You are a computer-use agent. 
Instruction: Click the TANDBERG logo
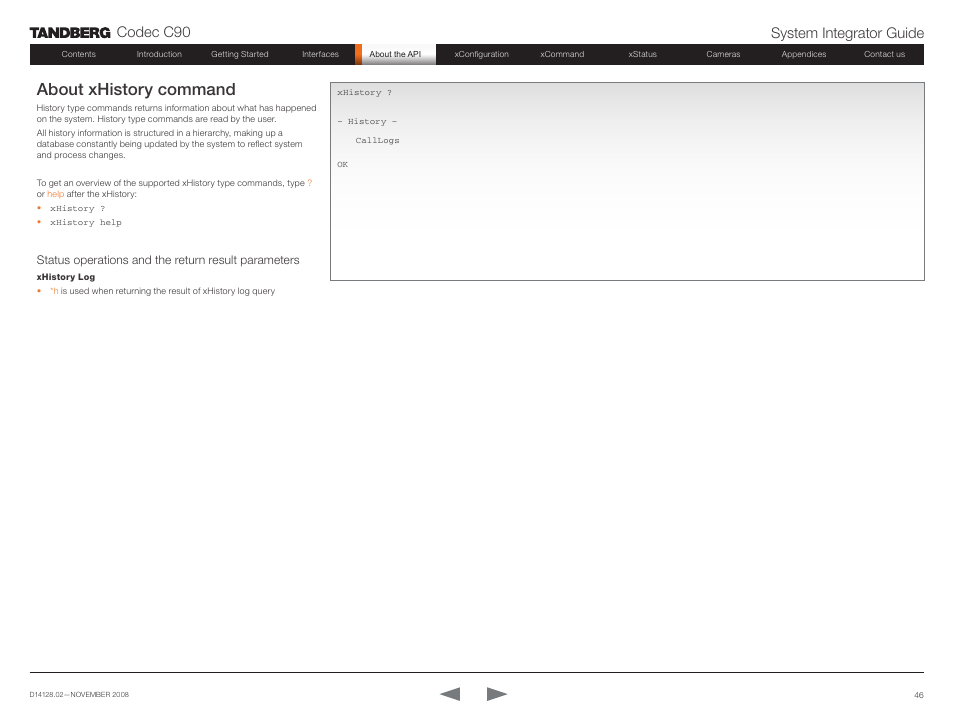70,34
